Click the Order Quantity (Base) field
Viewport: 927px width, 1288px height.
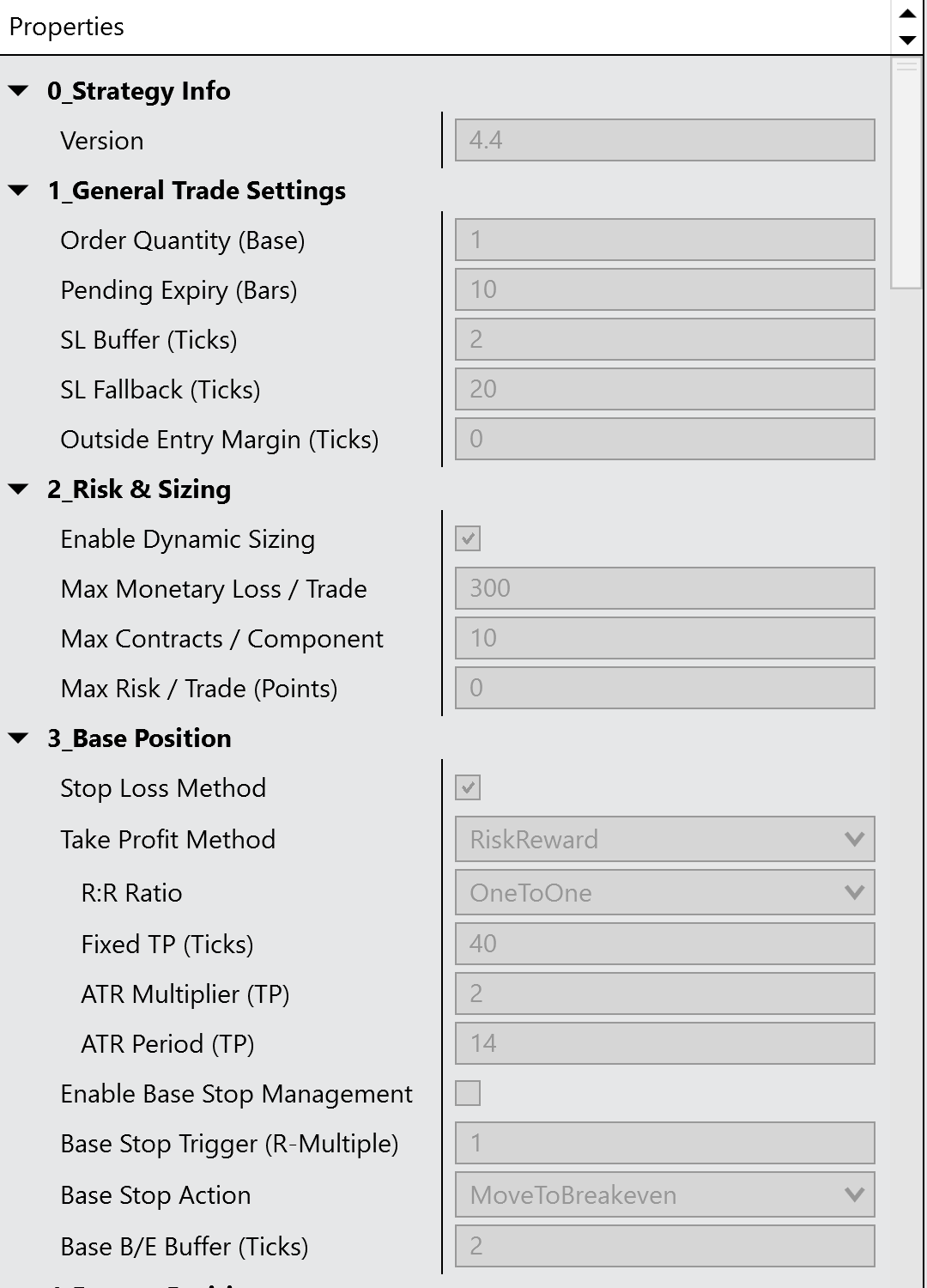(x=664, y=240)
